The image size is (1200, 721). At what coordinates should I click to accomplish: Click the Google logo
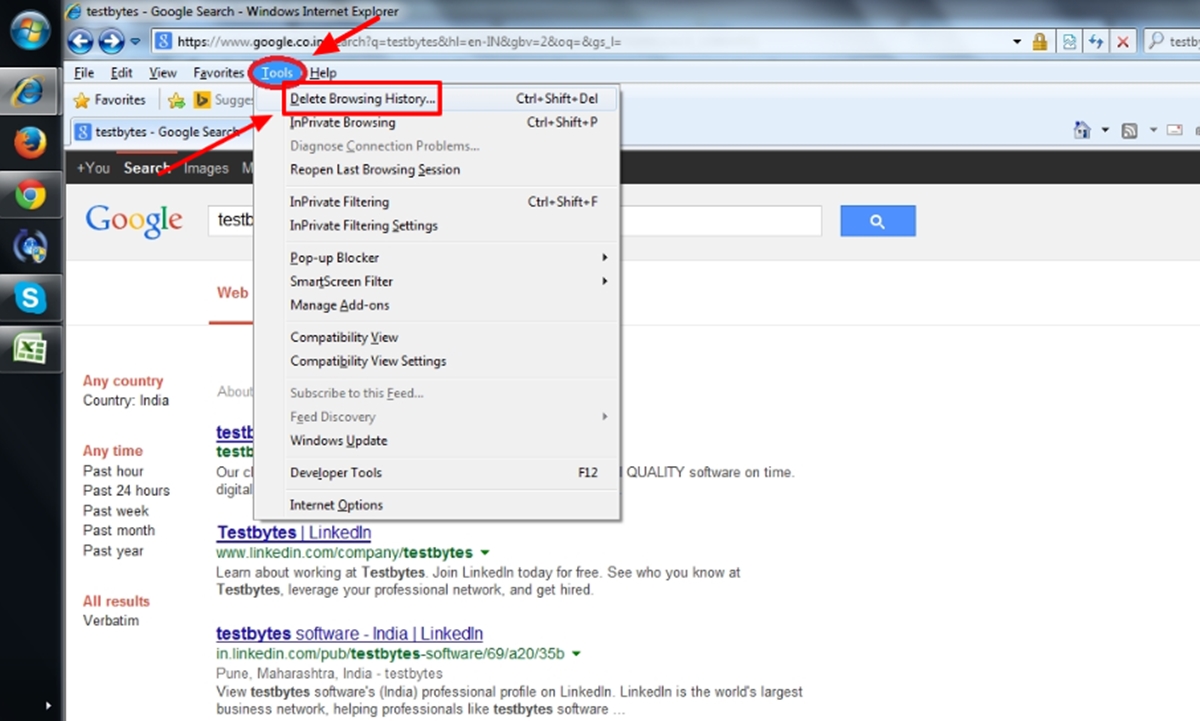click(x=134, y=222)
